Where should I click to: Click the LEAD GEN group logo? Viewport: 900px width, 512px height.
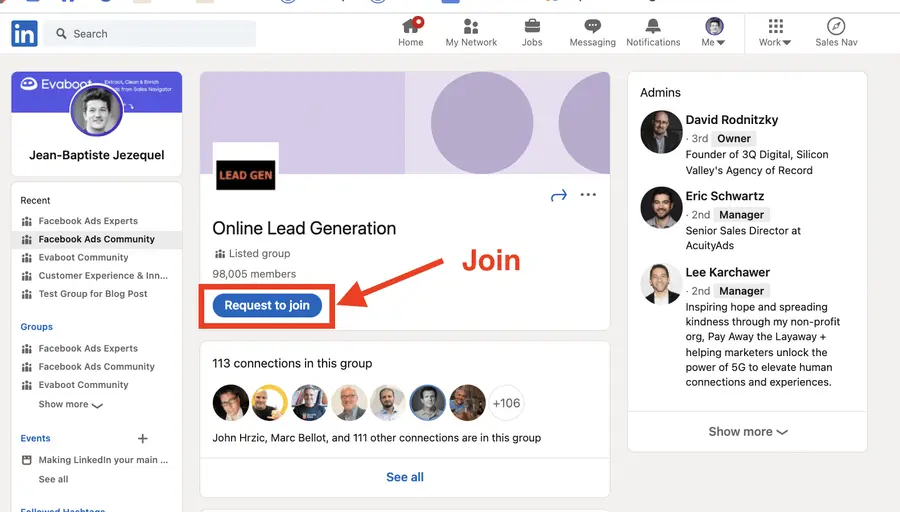246,175
